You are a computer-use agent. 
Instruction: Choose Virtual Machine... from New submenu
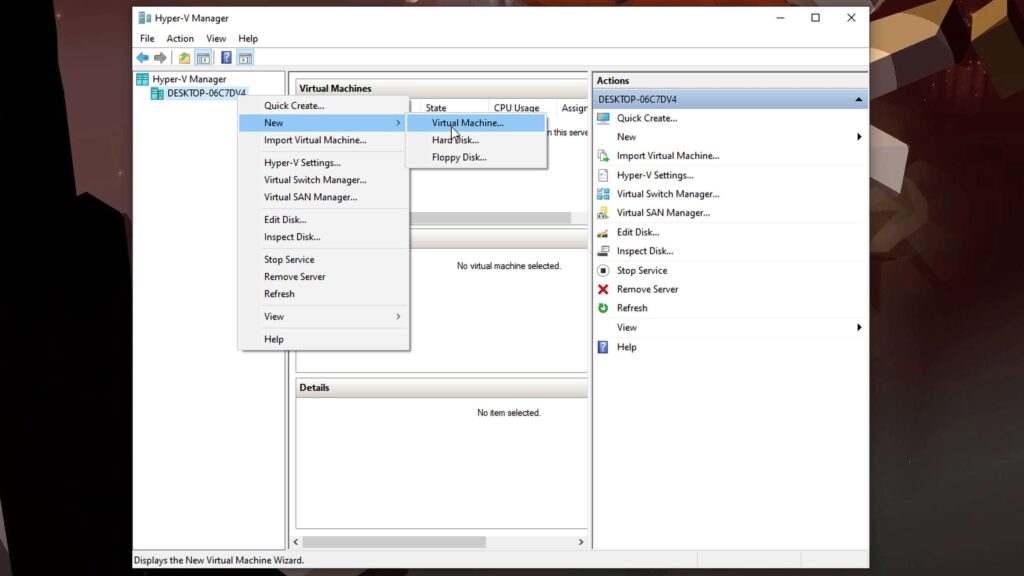[476, 123]
